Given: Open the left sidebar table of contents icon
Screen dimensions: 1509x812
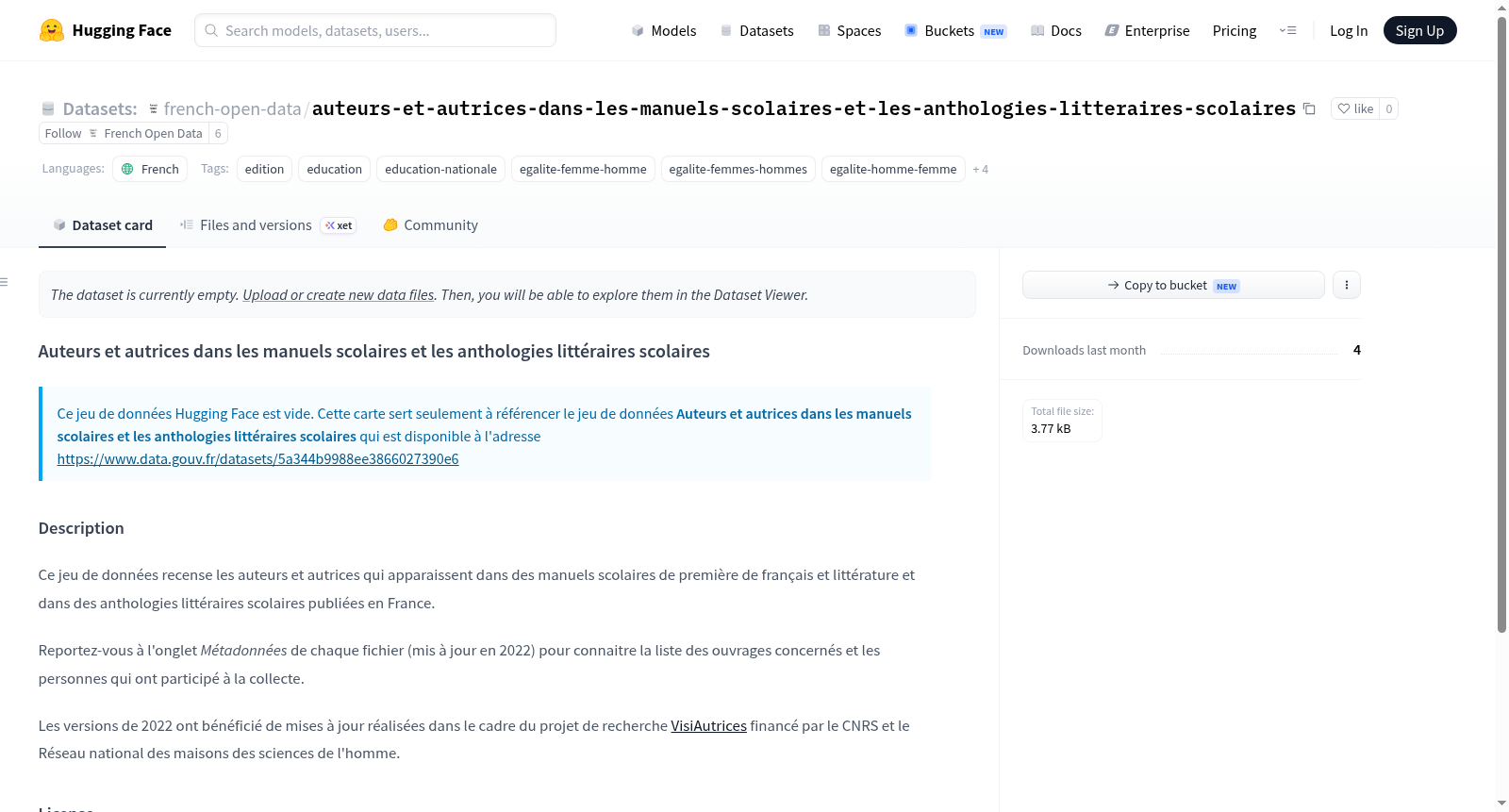Looking at the screenshot, I should 5,282.
